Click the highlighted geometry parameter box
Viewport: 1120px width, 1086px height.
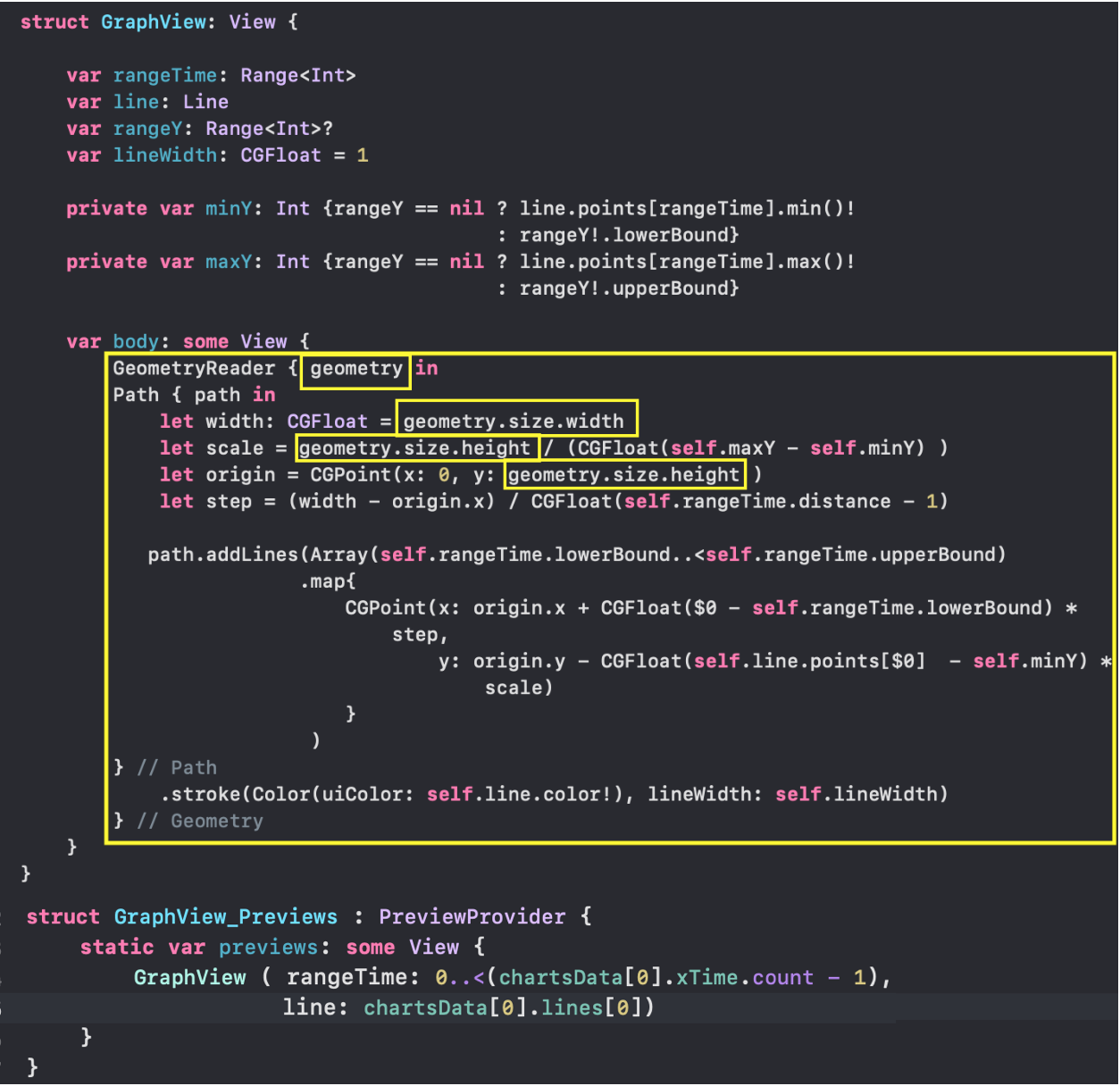point(355,368)
